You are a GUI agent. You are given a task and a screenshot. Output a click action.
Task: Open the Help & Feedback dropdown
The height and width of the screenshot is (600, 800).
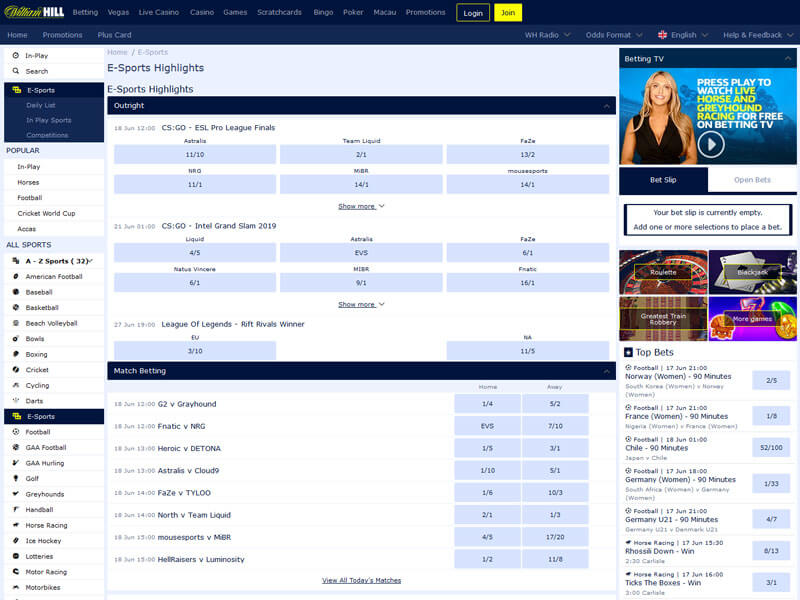pos(758,35)
